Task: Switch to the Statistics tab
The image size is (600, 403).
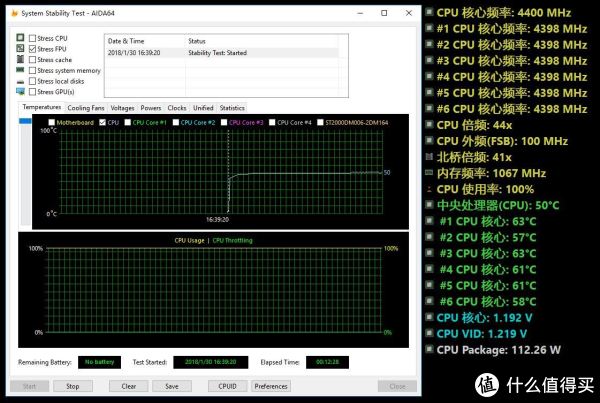Action: (232, 108)
